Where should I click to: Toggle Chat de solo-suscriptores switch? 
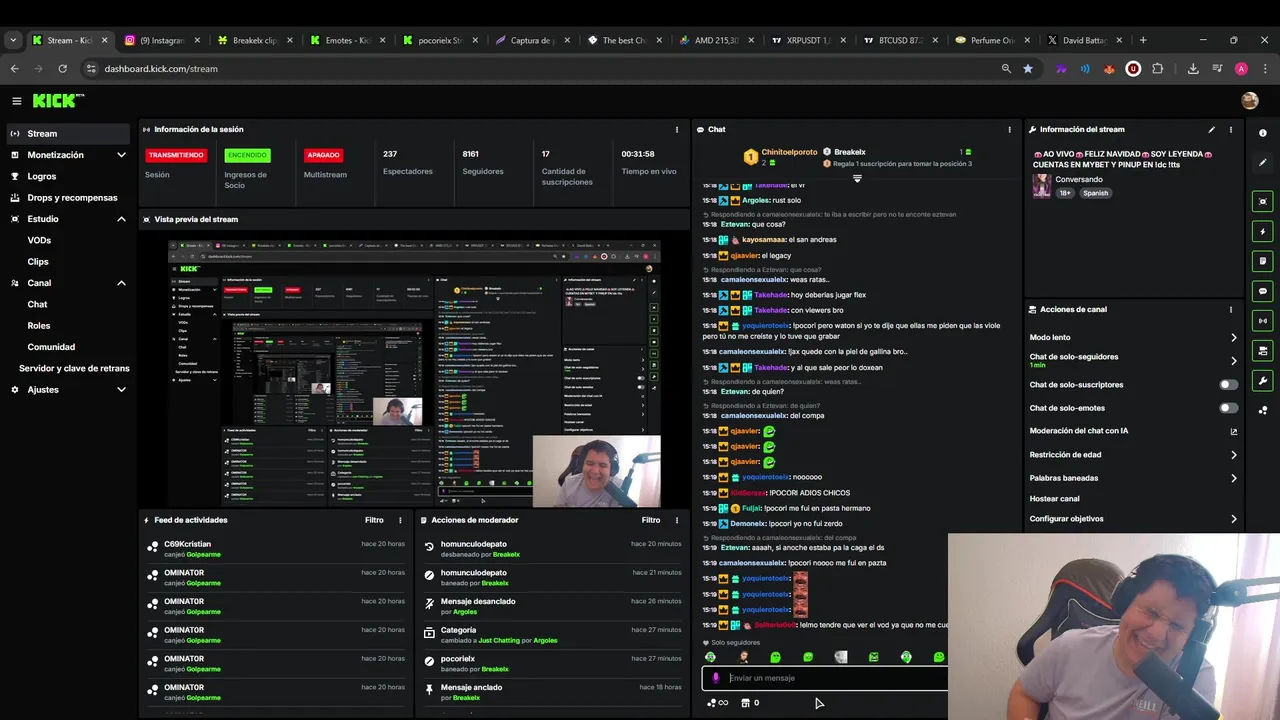[1228, 385]
